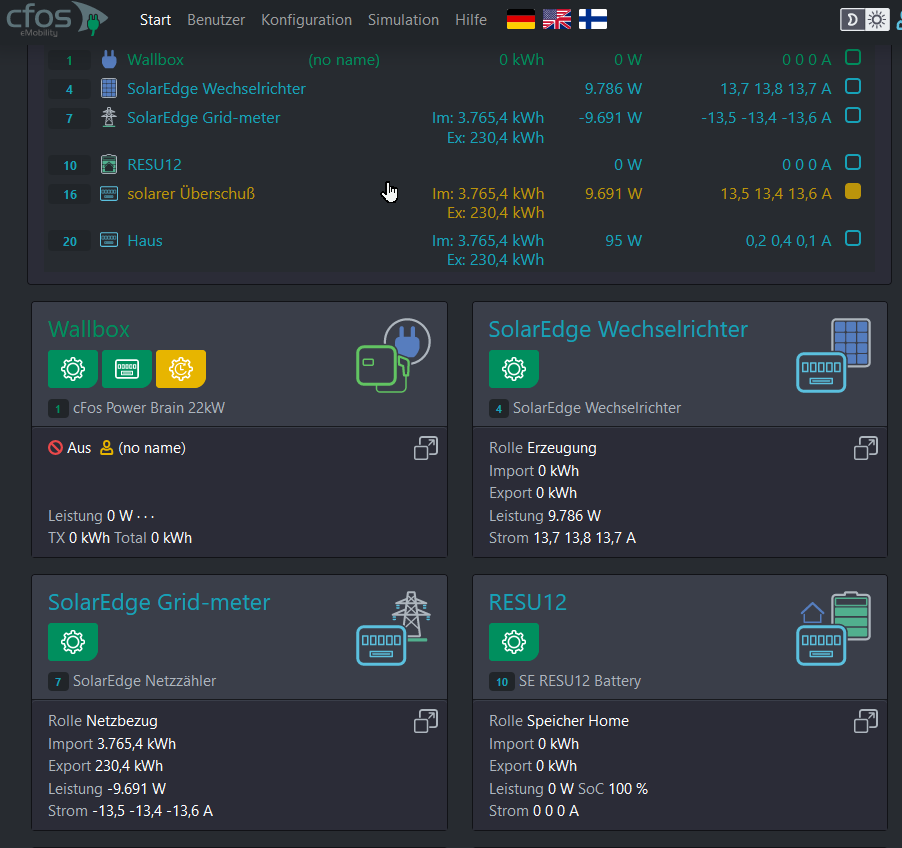Pop out the SolarEdge Wechselrichter card details
902x848 pixels.
(x=866, y=448)
